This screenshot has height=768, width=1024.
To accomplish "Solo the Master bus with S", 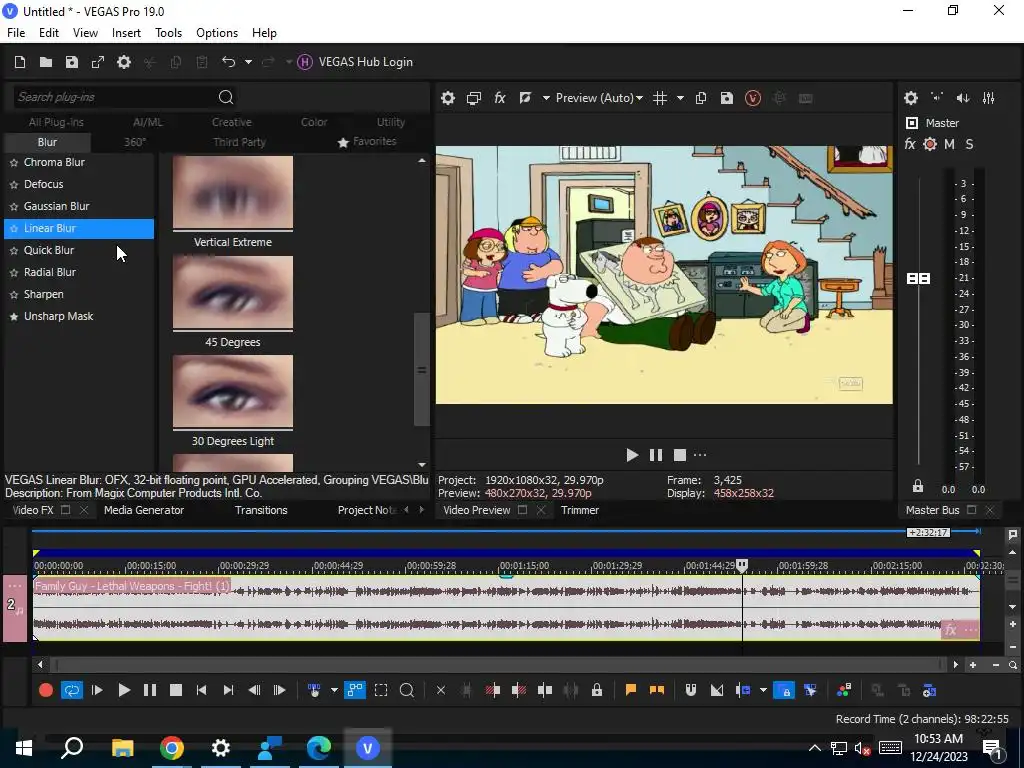I will [x=969, y=144].
